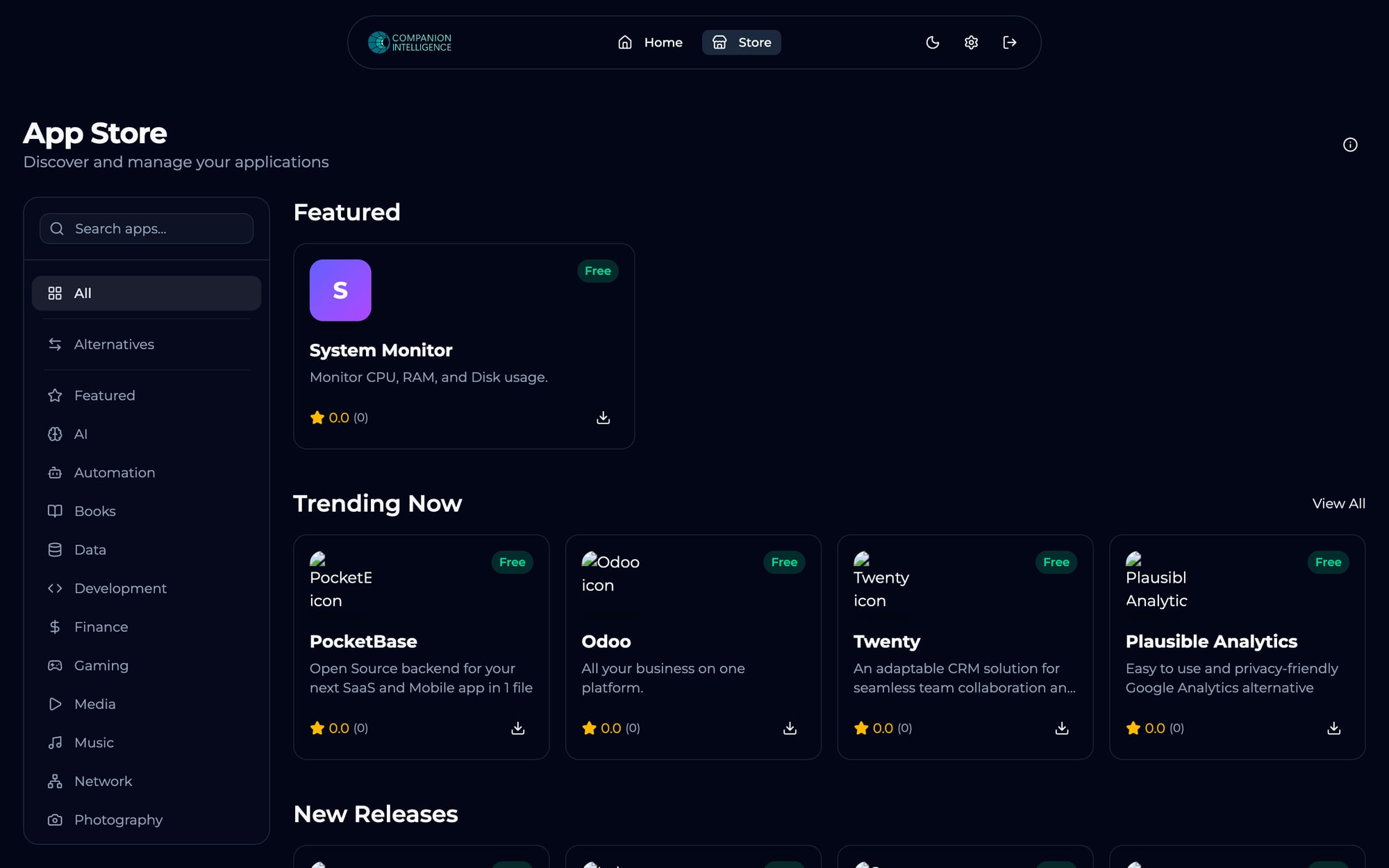The width and height of the screenshot is (1389, 868).
Task: Select the Gaming category in the sidebar
Action: click(101, 665)
